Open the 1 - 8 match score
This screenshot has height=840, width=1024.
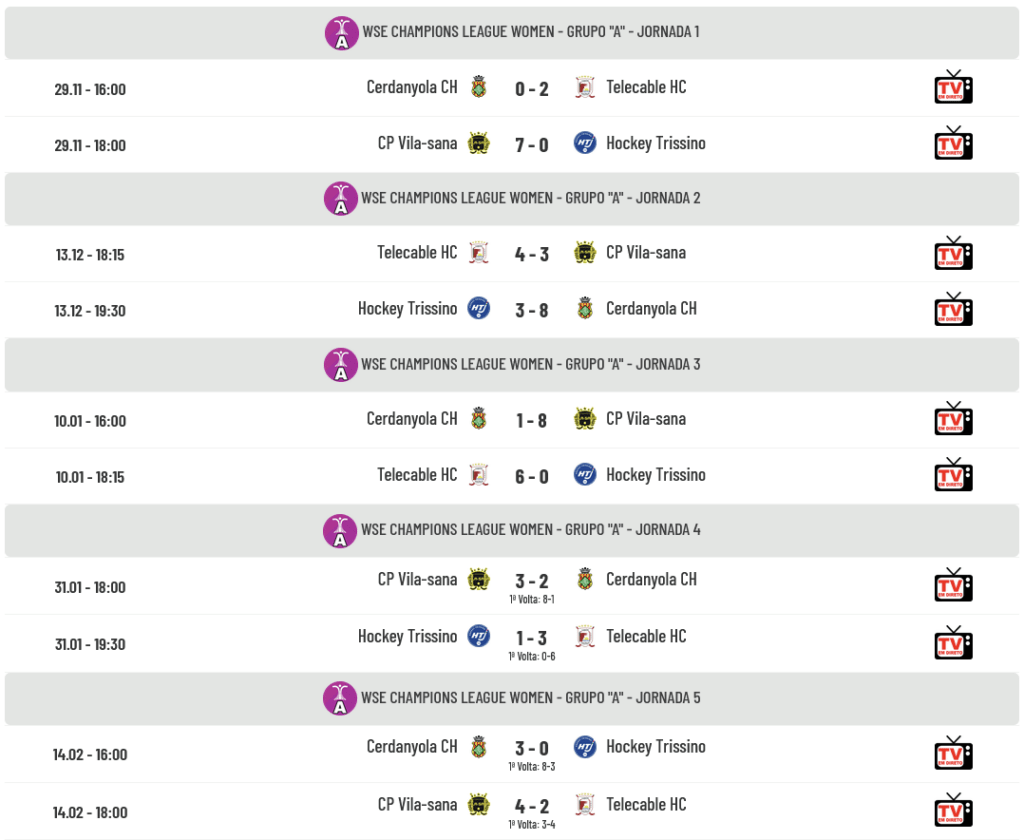[x=532, y=421]
